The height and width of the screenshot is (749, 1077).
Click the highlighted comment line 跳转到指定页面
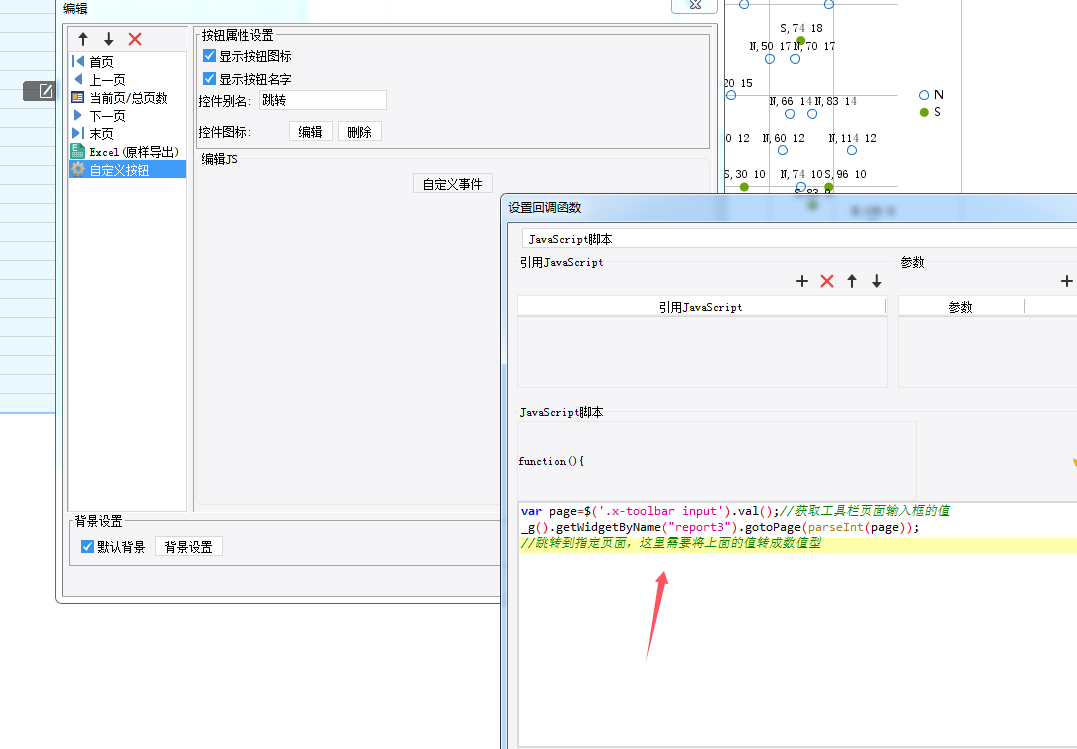click(x=670, y=543)
